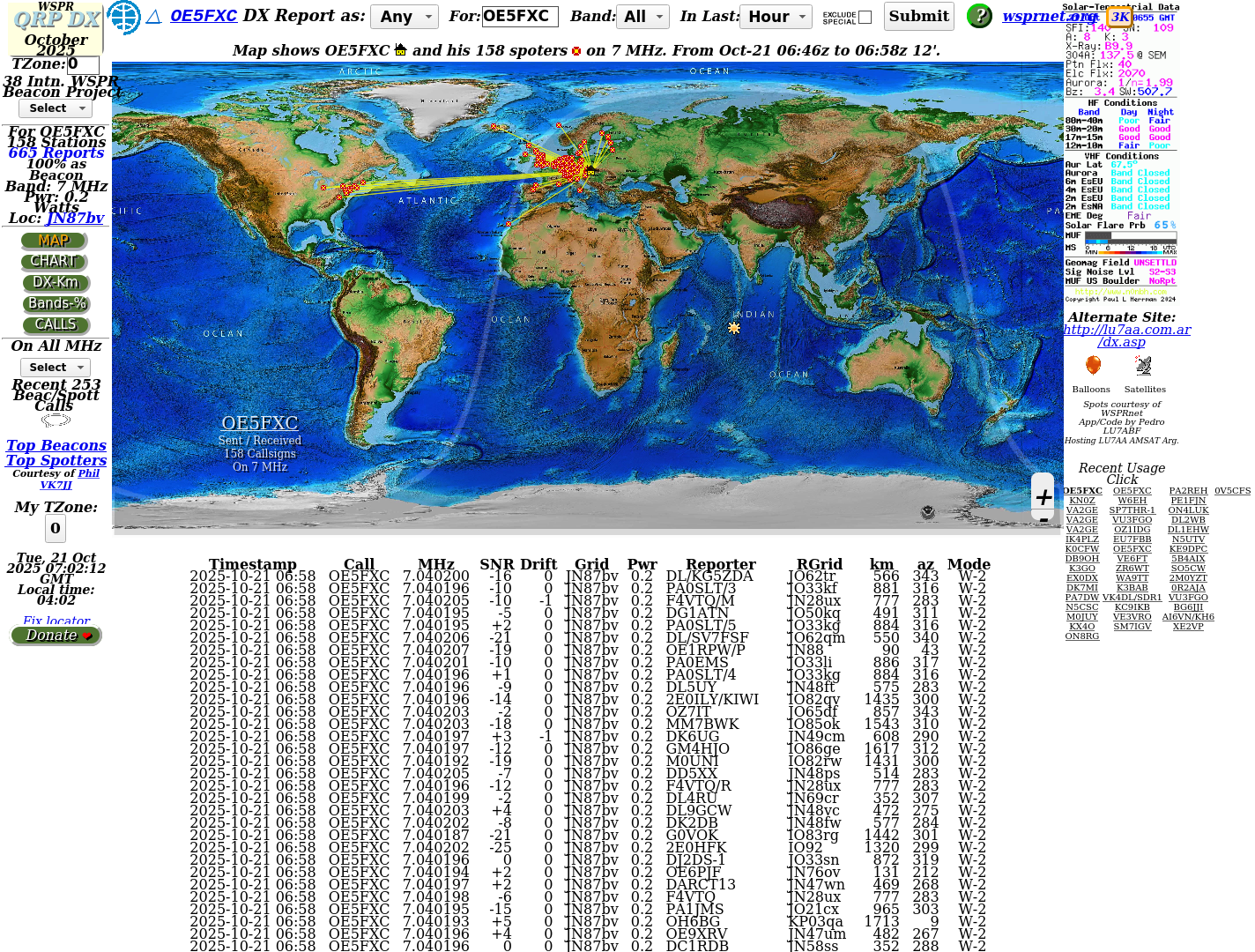Click the Donate button
This screenshot has width=1255, height=952.
(x=56, y=636)
